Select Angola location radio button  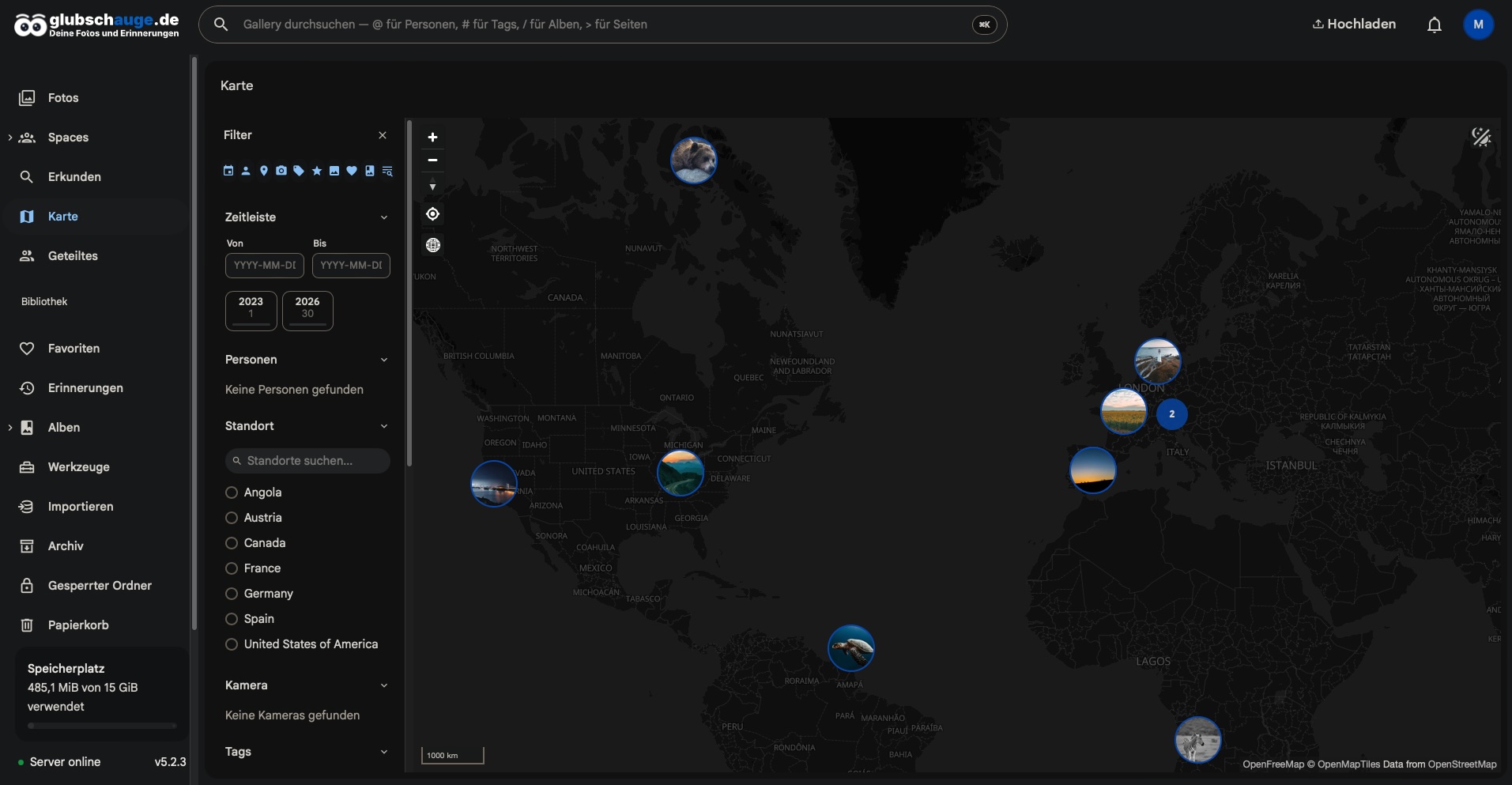(232, 493)
